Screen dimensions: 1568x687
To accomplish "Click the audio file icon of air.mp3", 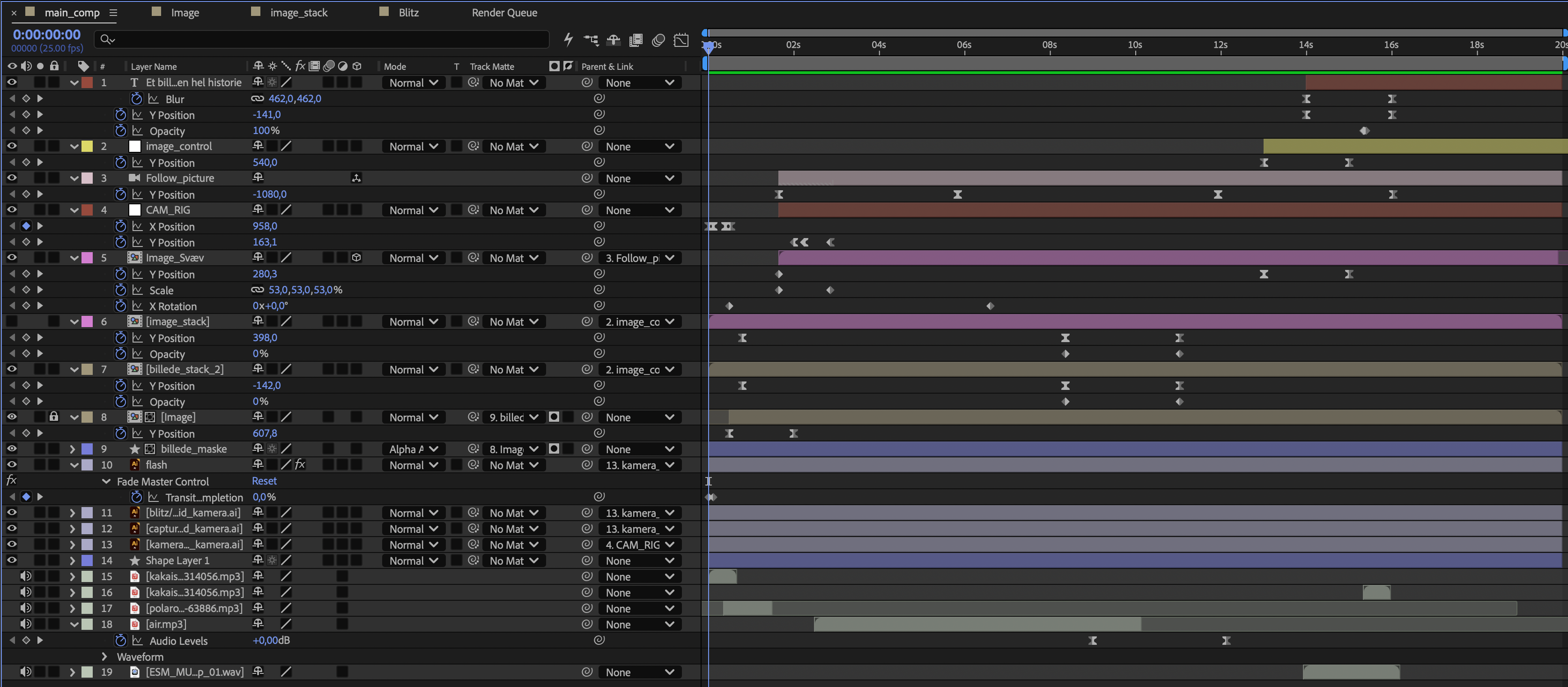I will [134, 624].
